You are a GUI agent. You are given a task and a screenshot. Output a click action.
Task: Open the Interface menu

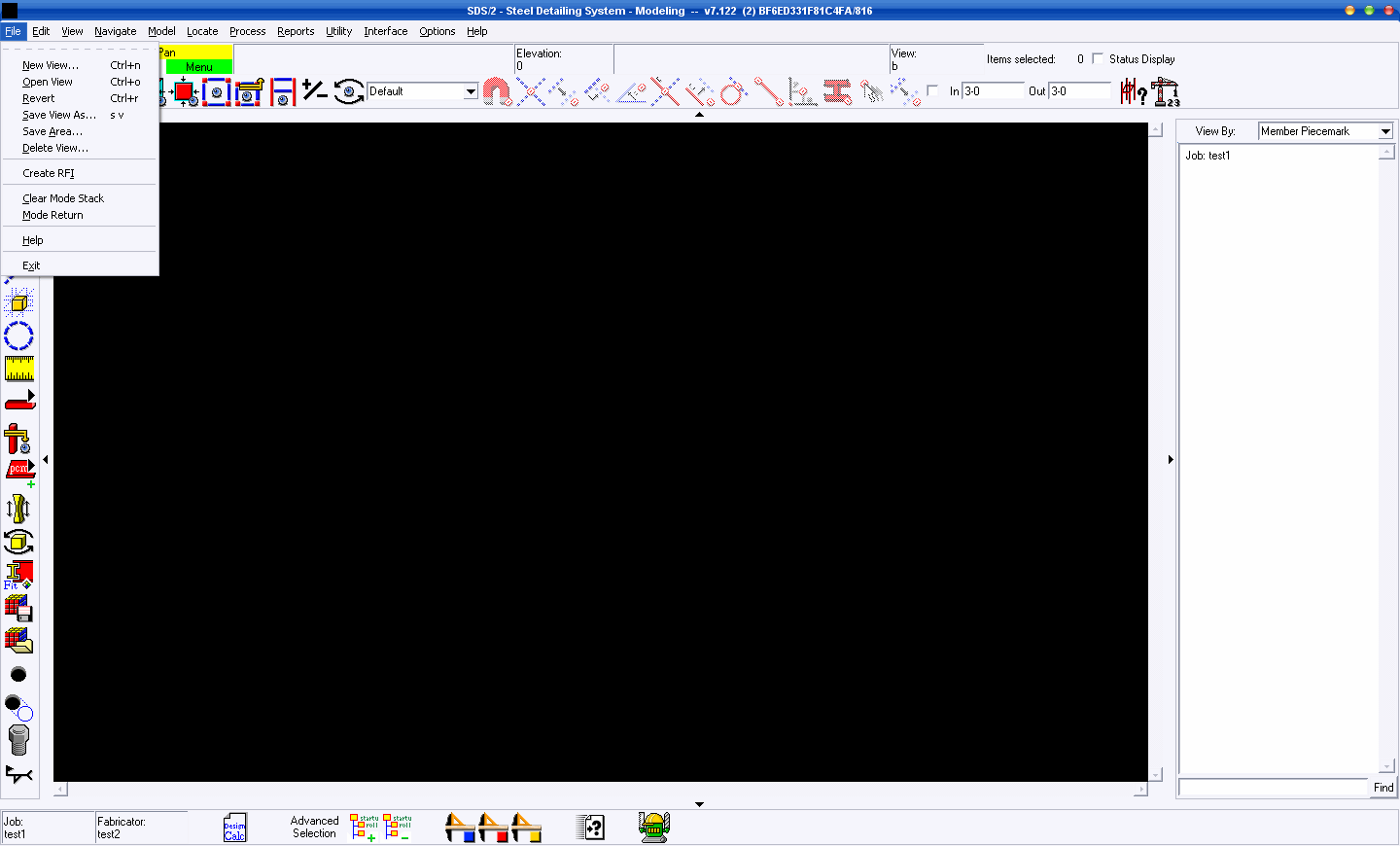pos(386,31)
